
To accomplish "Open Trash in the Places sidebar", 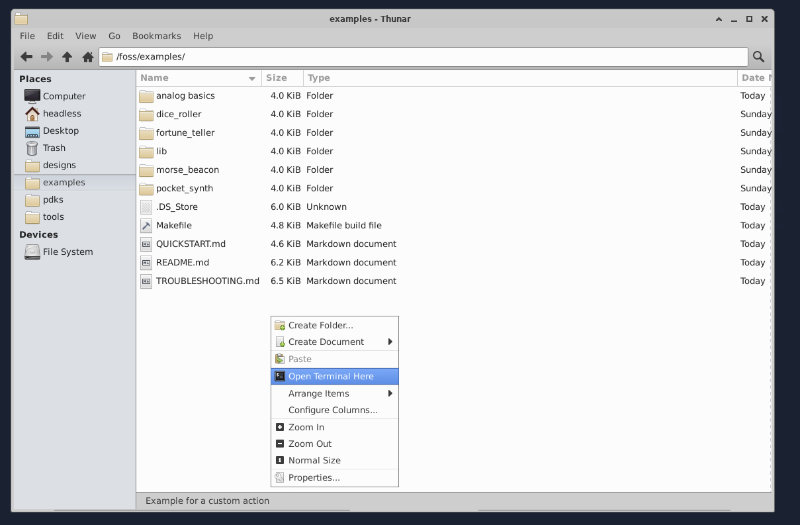I will (x=53, y=148).
